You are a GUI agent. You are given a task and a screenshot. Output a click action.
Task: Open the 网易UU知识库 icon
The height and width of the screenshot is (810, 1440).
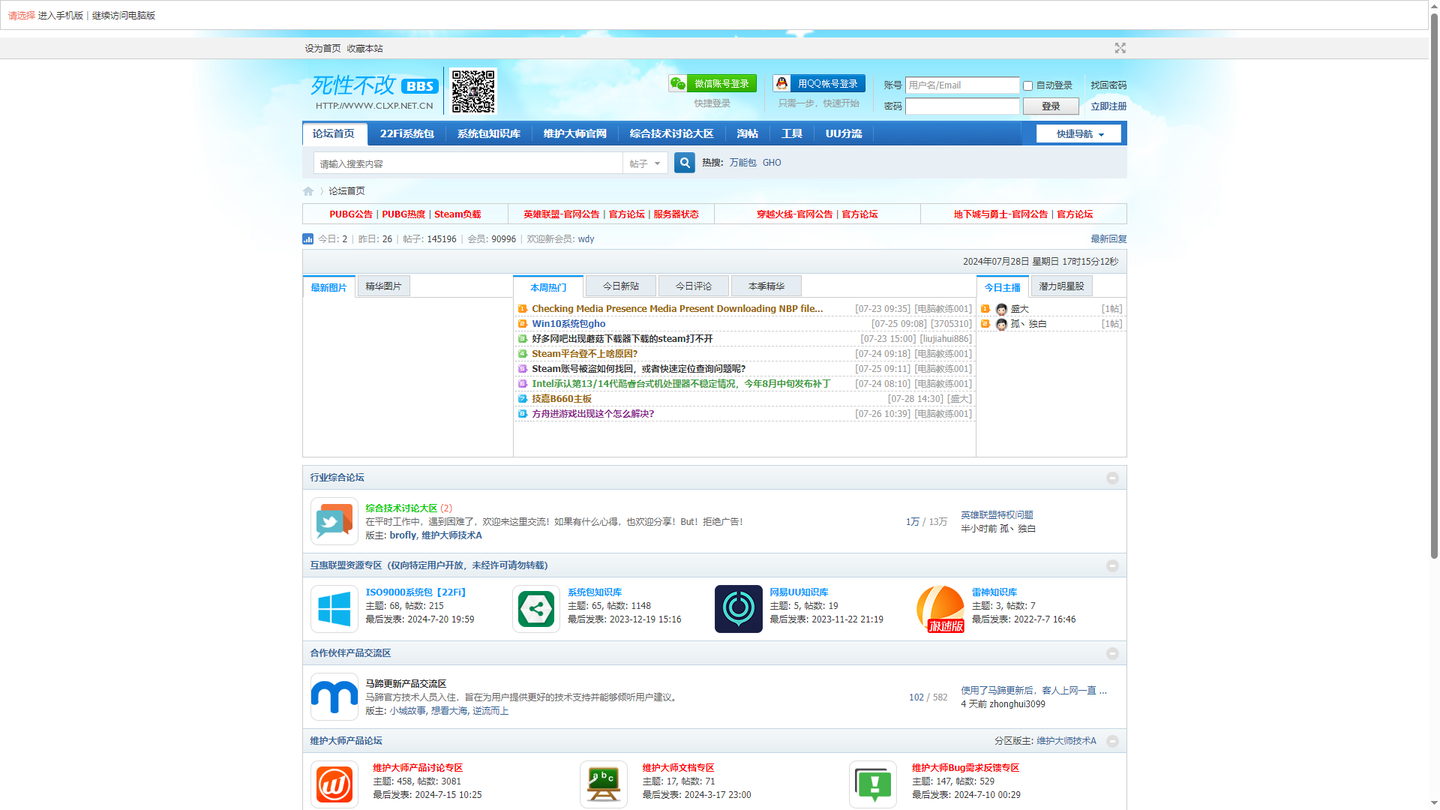(x=738, y=609)
